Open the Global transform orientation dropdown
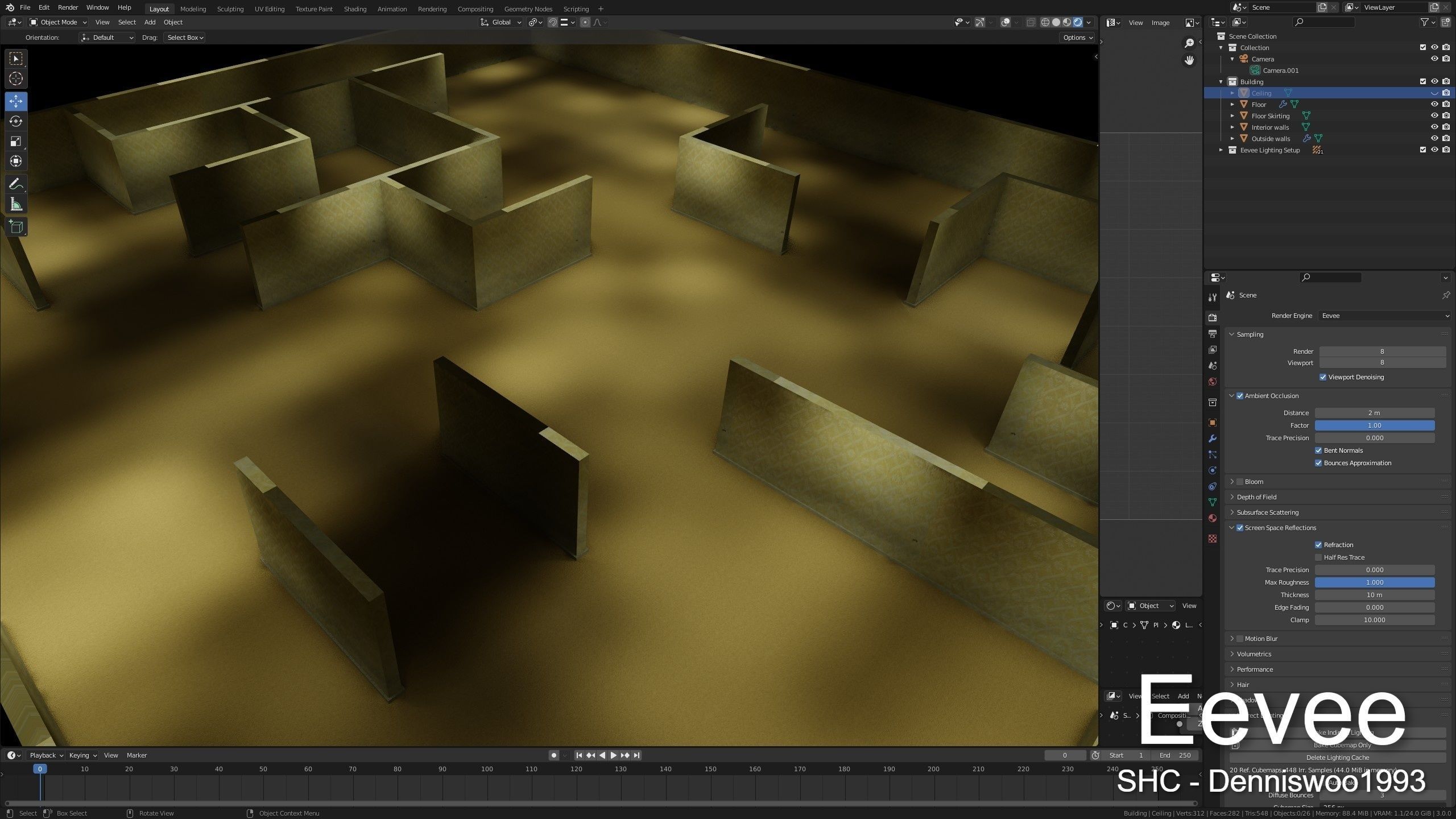Viewport: 1456px width, 819px height. tap(501, 22)
